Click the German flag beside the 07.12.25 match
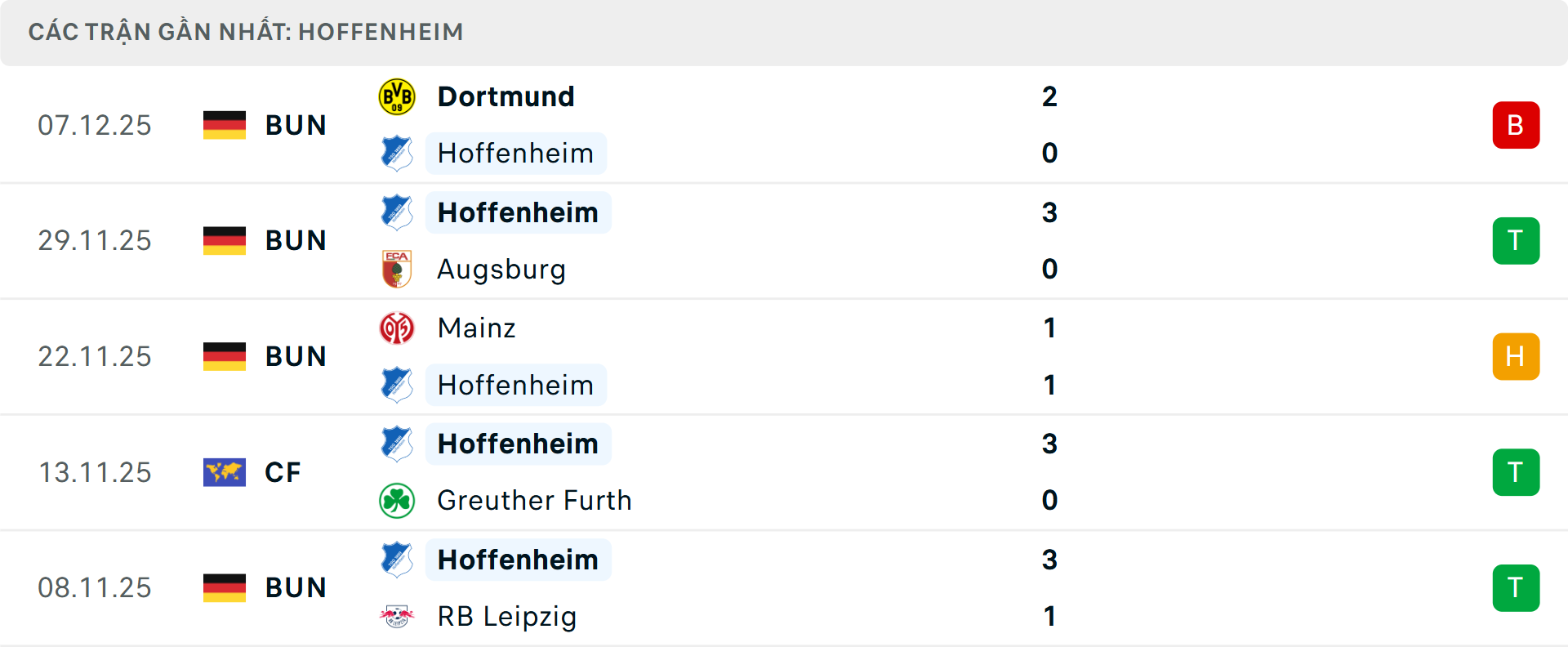1568x647 pixels. [x=225, y=125]
